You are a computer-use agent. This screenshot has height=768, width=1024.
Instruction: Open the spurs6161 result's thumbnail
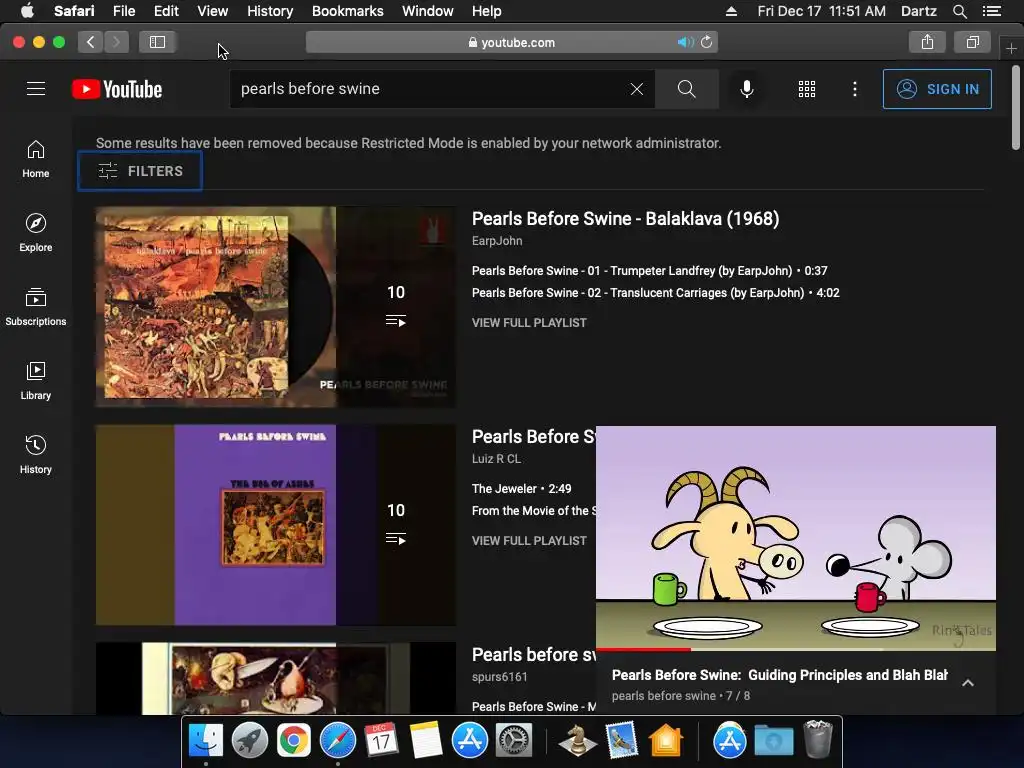[x=276, y=678]
